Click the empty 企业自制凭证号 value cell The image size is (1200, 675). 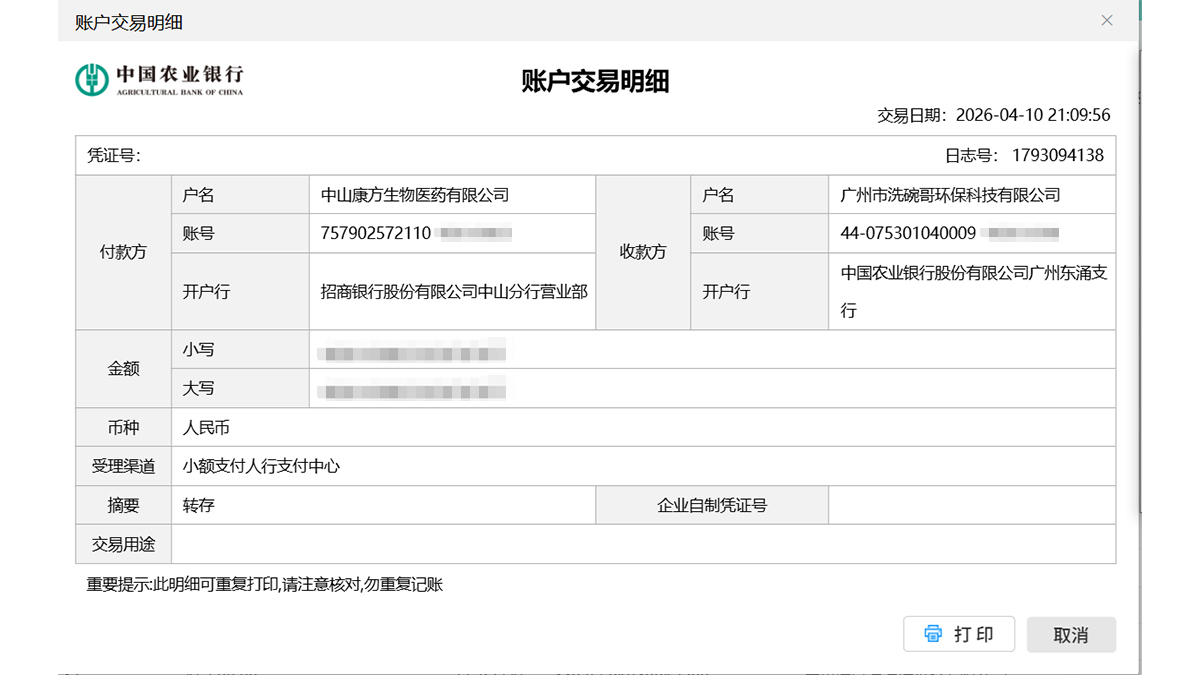(971, 505)
